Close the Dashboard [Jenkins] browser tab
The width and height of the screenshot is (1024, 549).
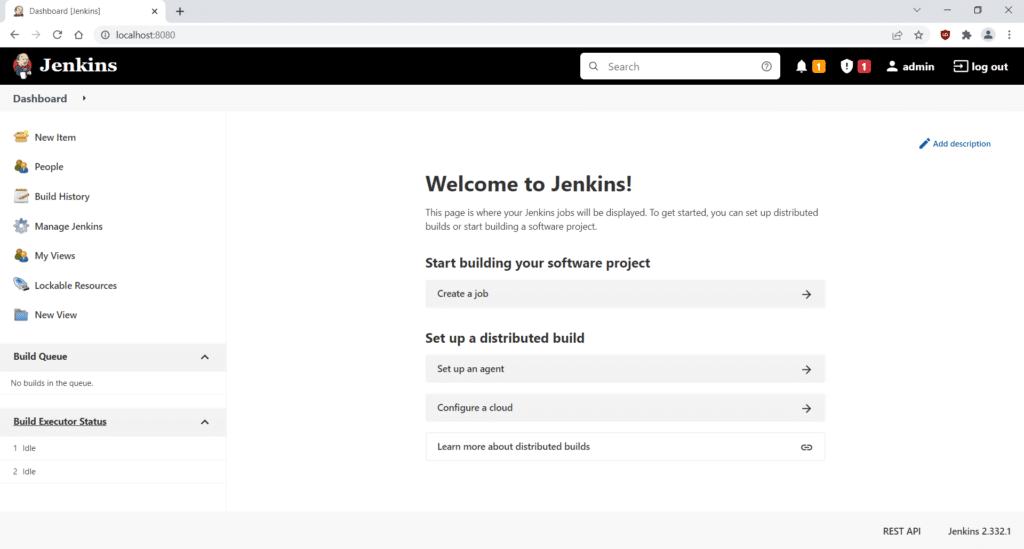155,11
